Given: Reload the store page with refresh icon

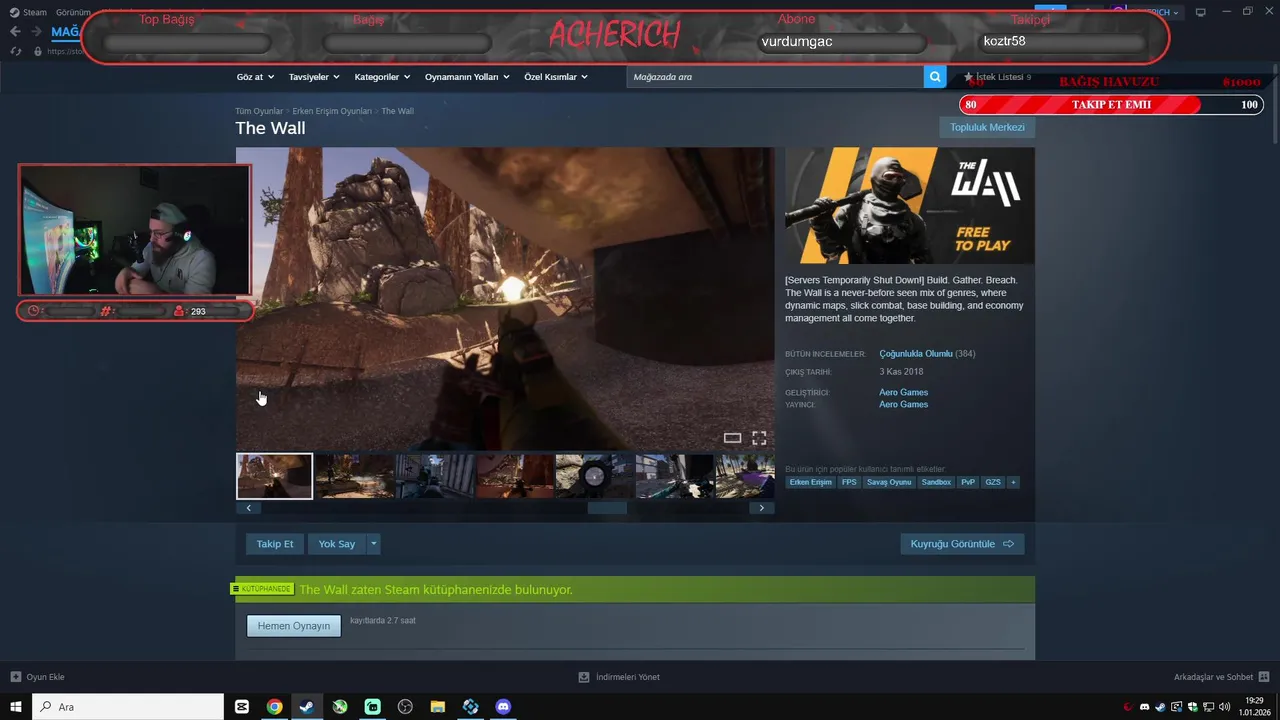Looking at the screenshot, I should [x=16, y=51].
